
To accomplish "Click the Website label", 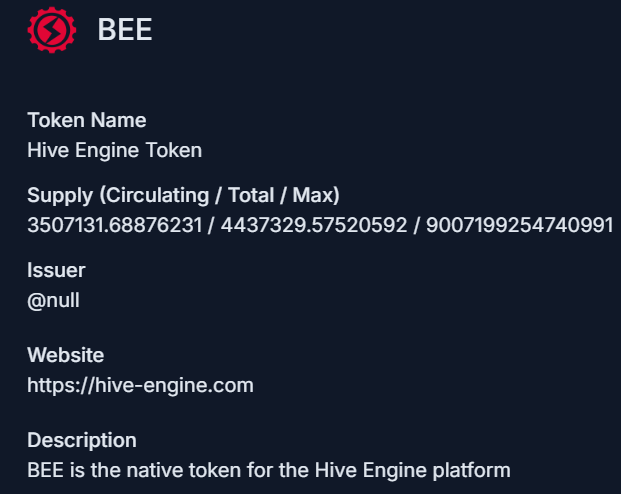I will (65, 355).
